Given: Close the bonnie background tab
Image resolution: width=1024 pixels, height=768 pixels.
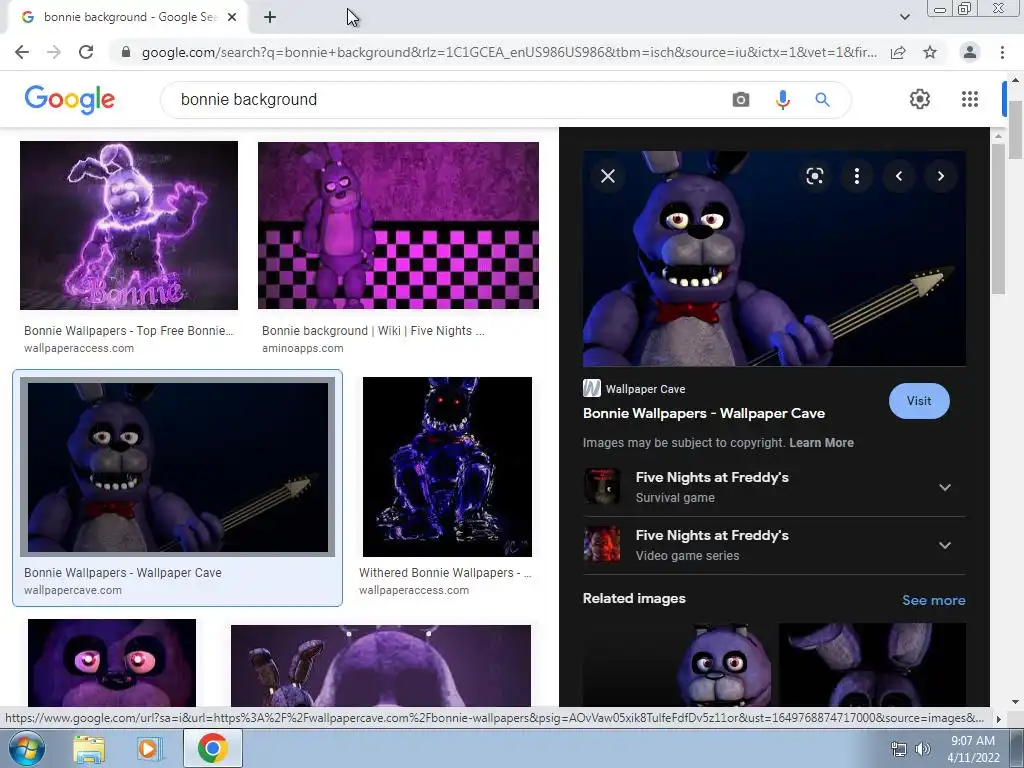Looking at the screenshot, I should [x=232, y=18].
